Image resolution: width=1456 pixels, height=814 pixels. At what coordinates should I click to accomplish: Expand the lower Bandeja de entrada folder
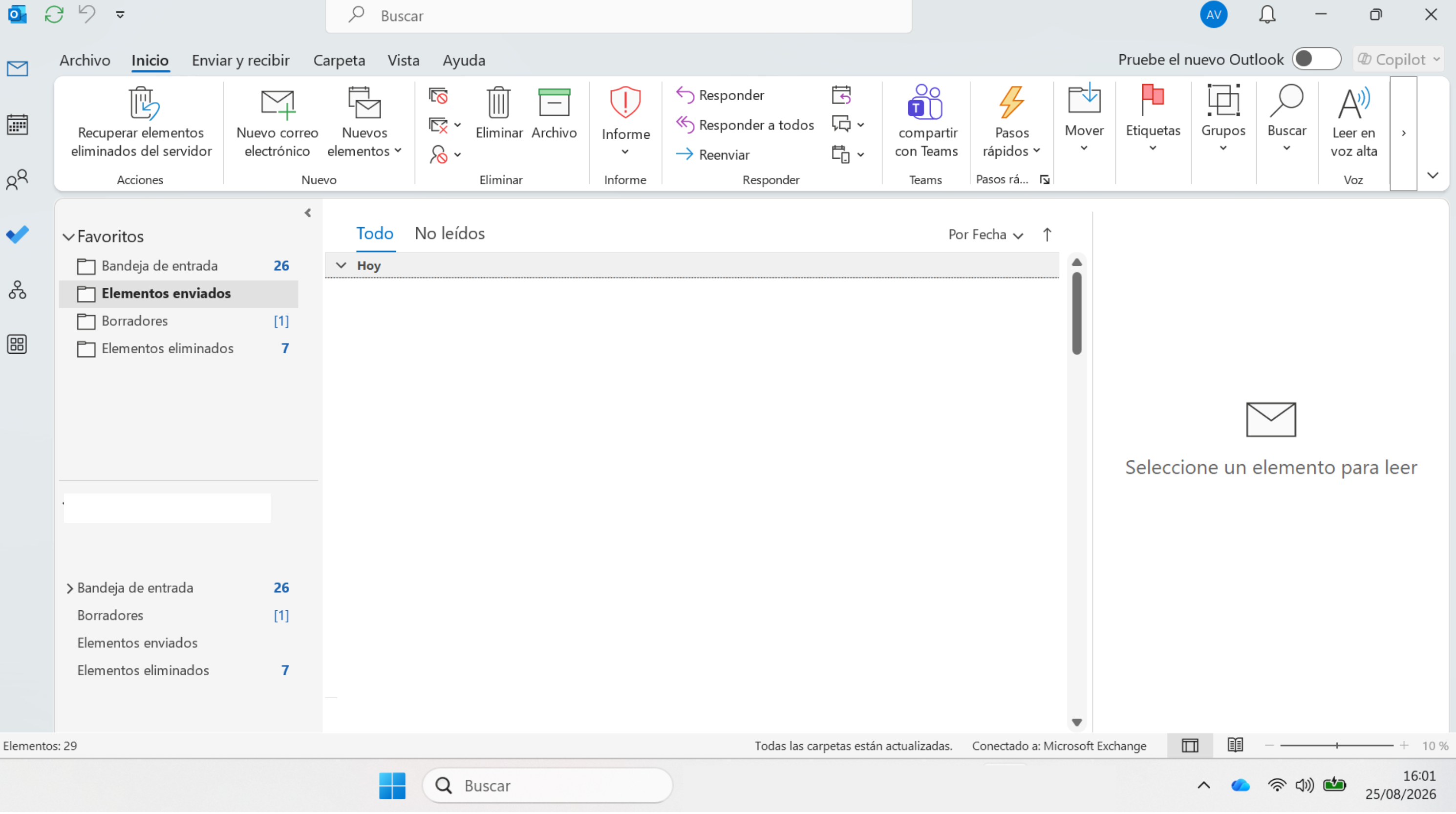(x=69, y=588)
